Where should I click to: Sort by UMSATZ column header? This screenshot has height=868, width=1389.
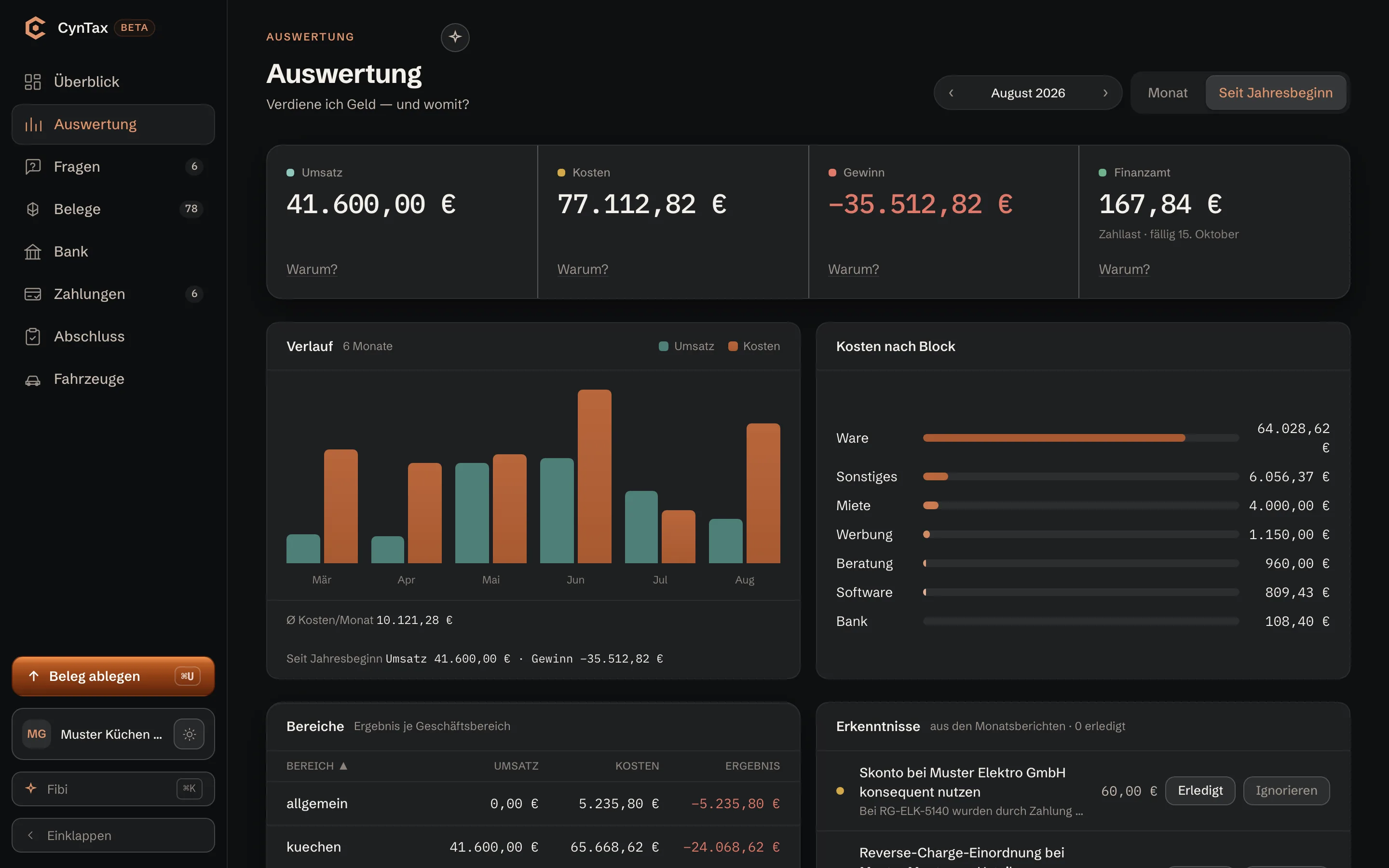(516, 765)
